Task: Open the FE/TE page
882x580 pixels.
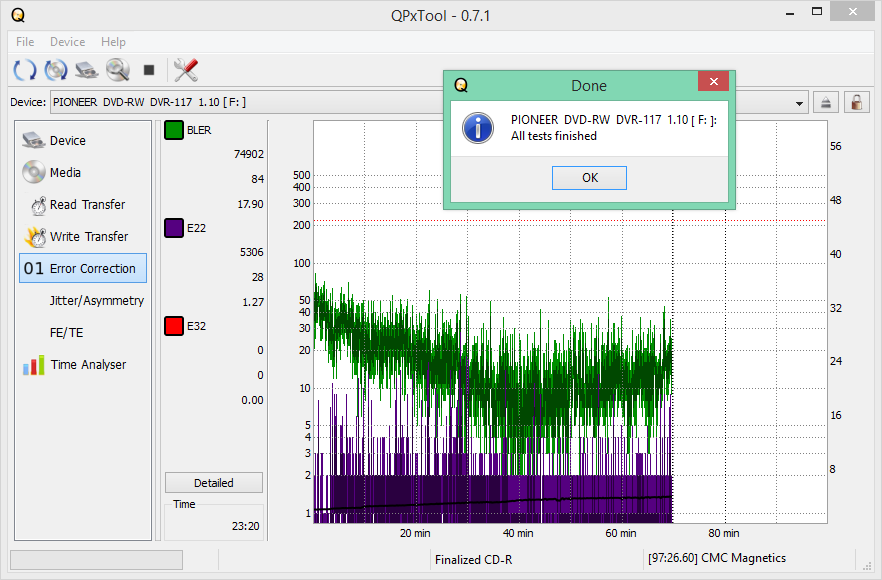Action: click(83, 332)
